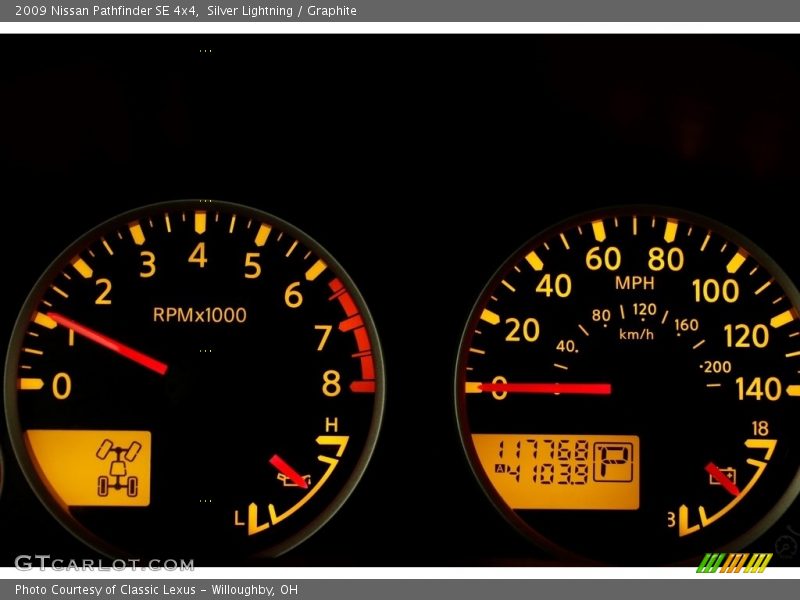Click the battery icon on the voltmeter
Image resolution: width=800 pixels, height=600 pixels.
pos(724,474)
